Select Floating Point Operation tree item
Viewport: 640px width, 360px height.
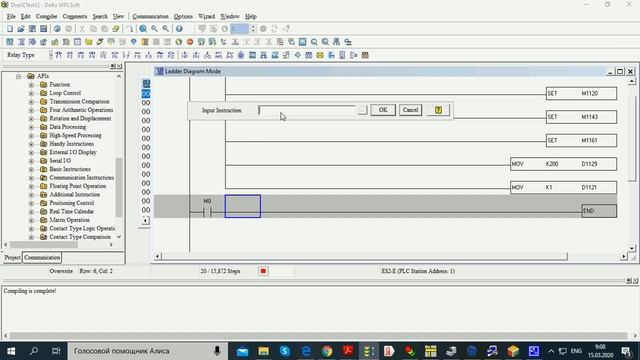(x=78, y=186)
